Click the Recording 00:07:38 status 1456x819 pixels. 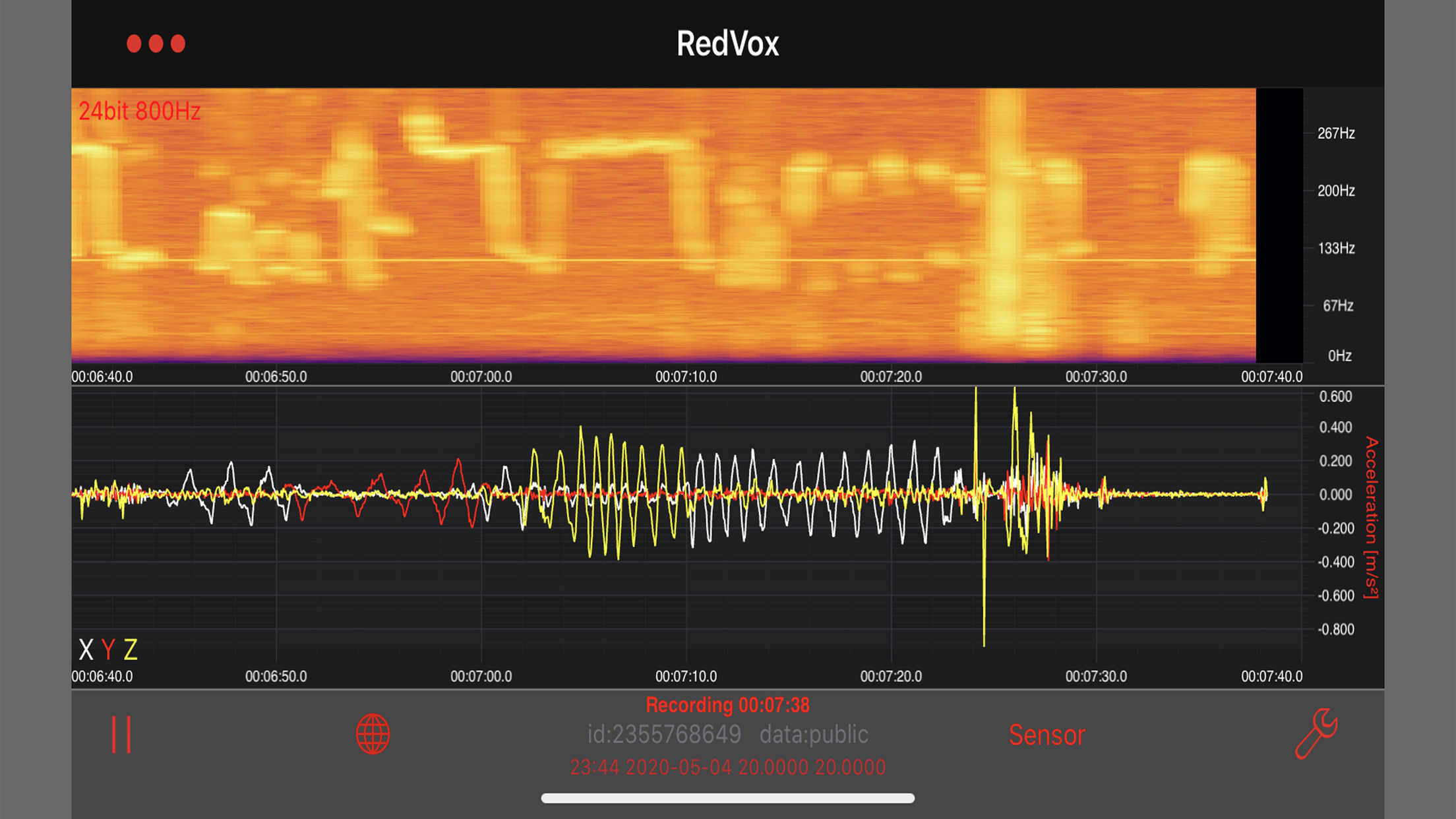[727, 705]
